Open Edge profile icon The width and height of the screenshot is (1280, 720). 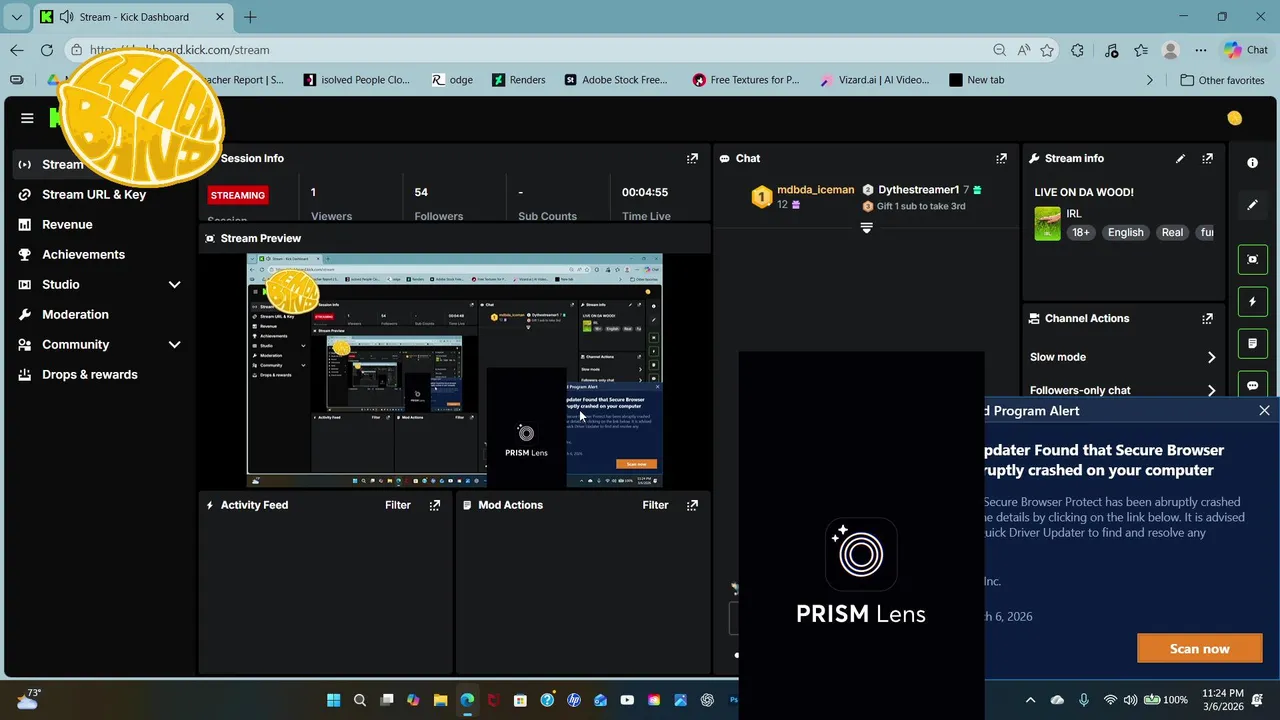(x=1171, y=50)
